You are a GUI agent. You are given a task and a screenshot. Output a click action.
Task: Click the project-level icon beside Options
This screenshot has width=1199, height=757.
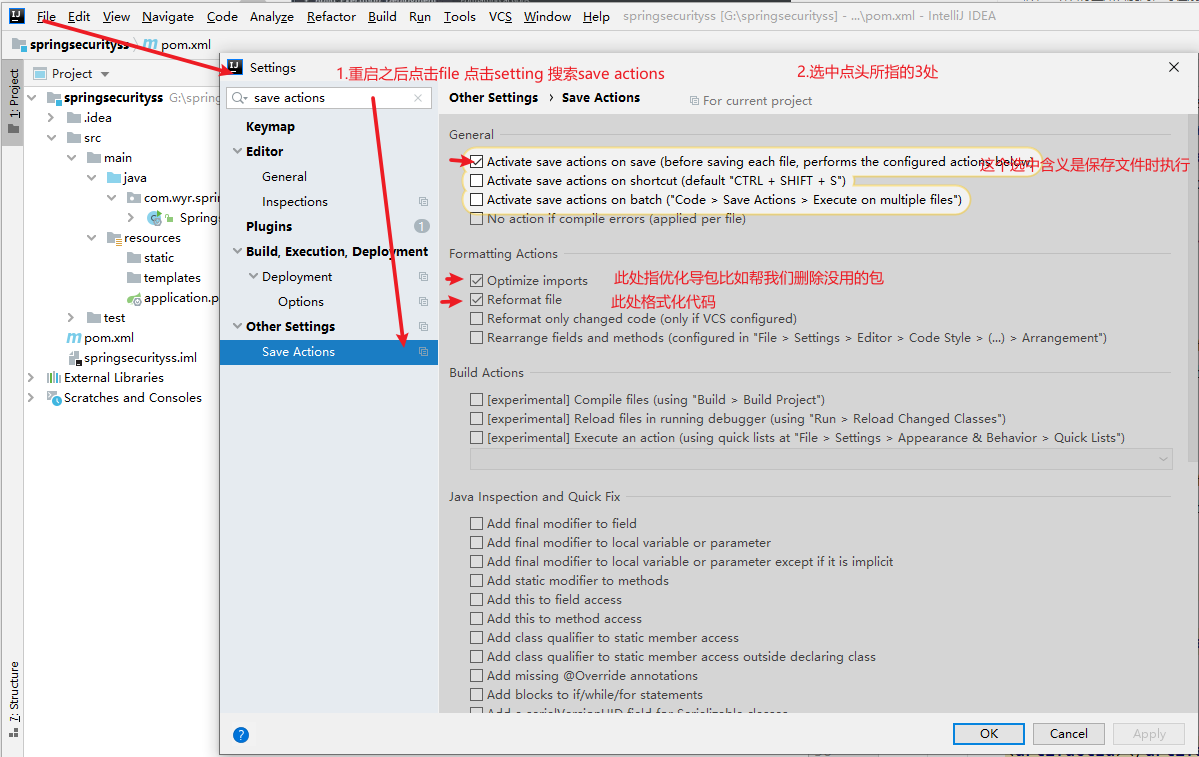point(423,302)
